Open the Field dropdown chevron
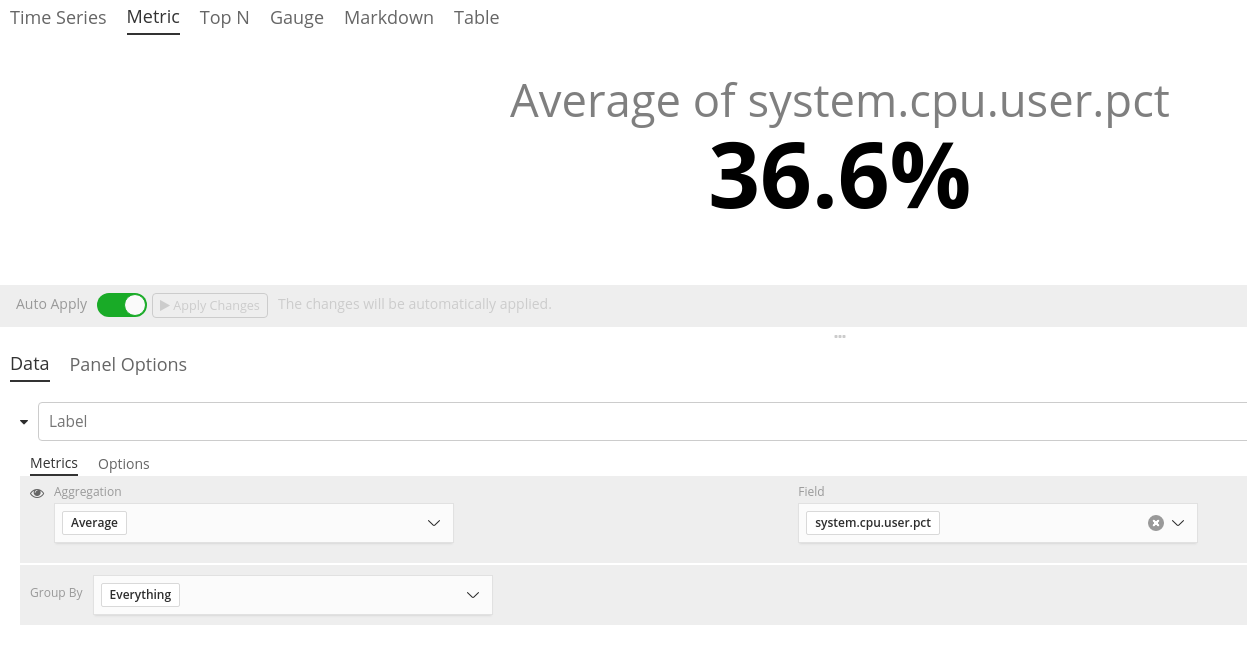Screen dimensions: 1247x655 point(1179,522)
